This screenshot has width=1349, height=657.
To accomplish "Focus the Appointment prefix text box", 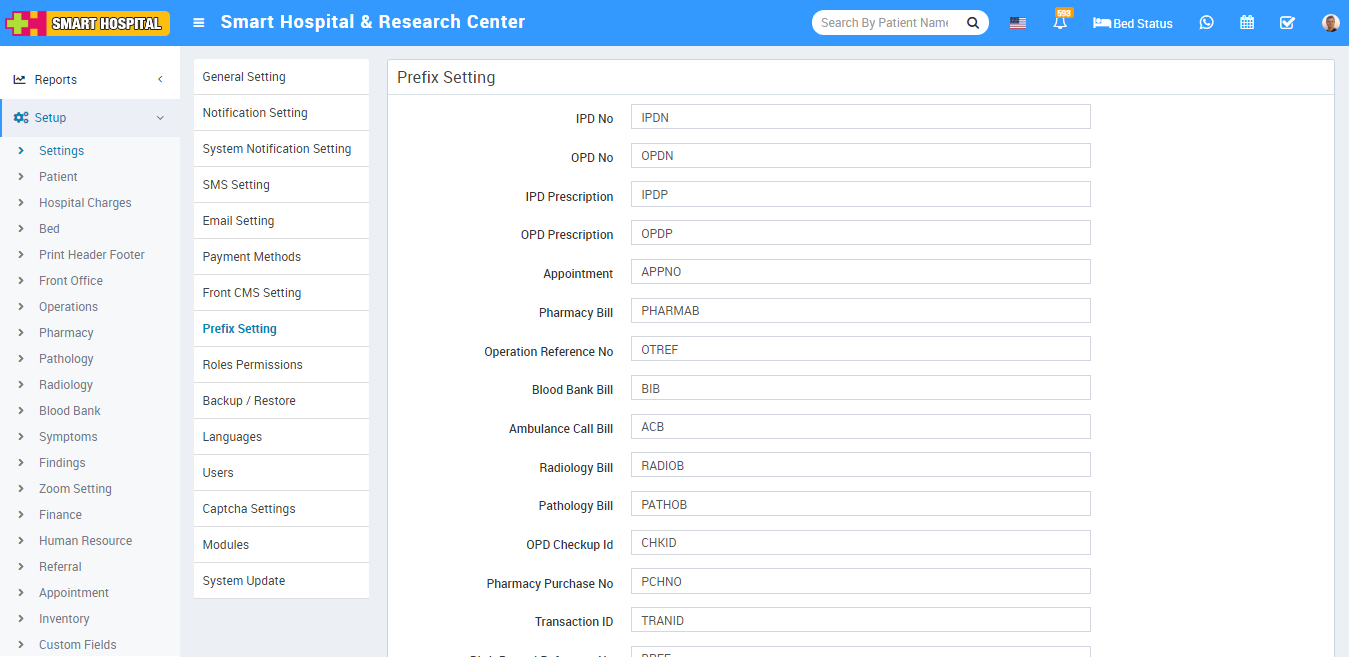I will point(860,272).
